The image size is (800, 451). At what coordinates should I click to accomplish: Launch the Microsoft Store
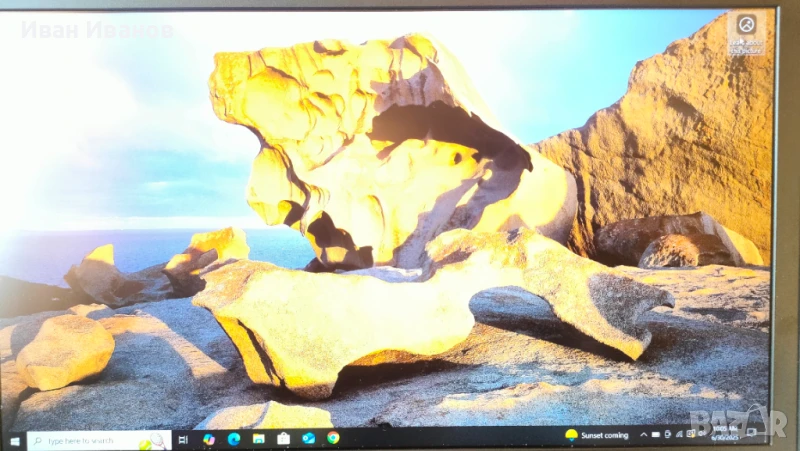point(284,438)
